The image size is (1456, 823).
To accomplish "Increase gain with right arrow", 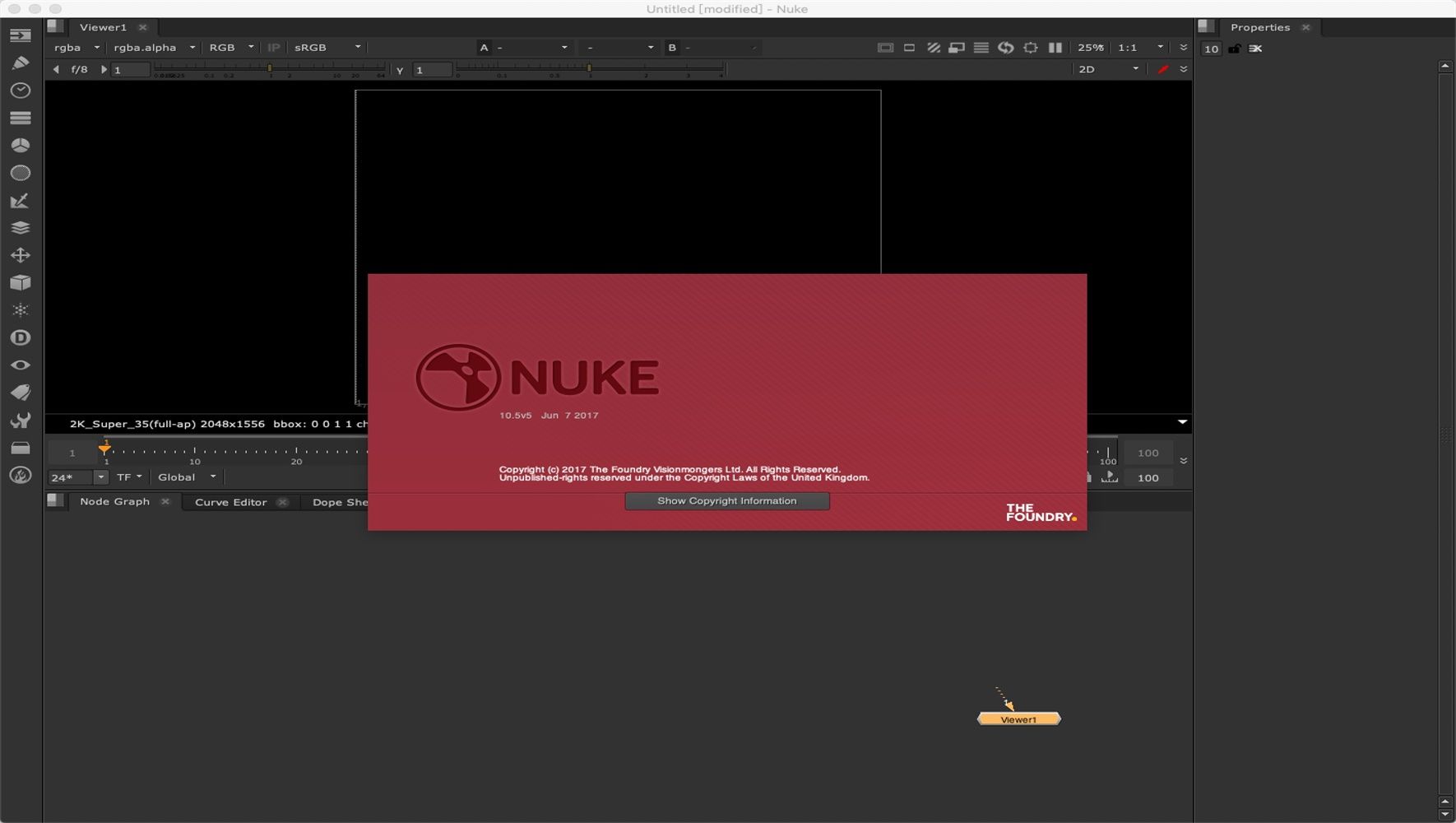I will (x=104, y=70).
